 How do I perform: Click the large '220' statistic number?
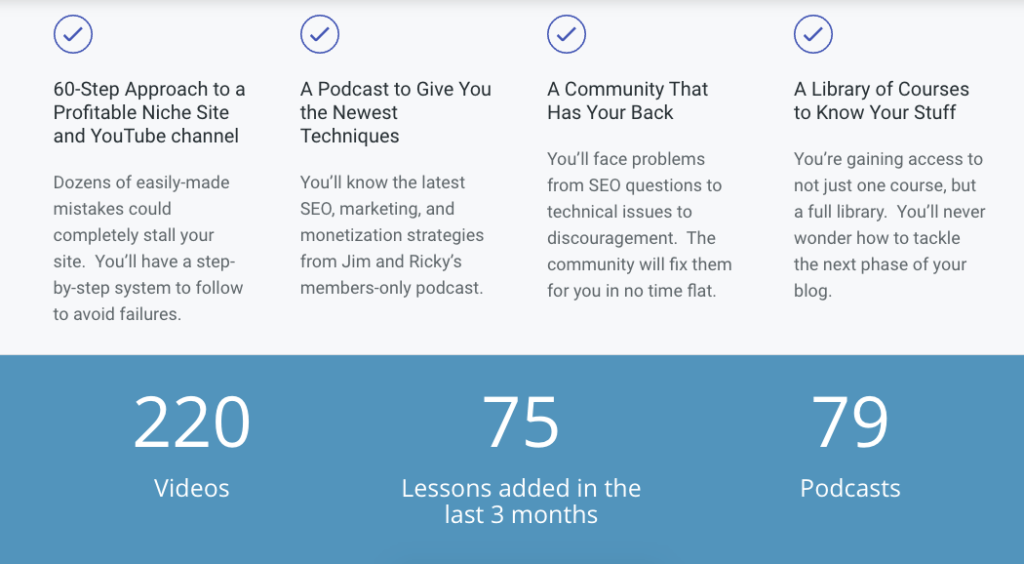[x=191, y=423]
